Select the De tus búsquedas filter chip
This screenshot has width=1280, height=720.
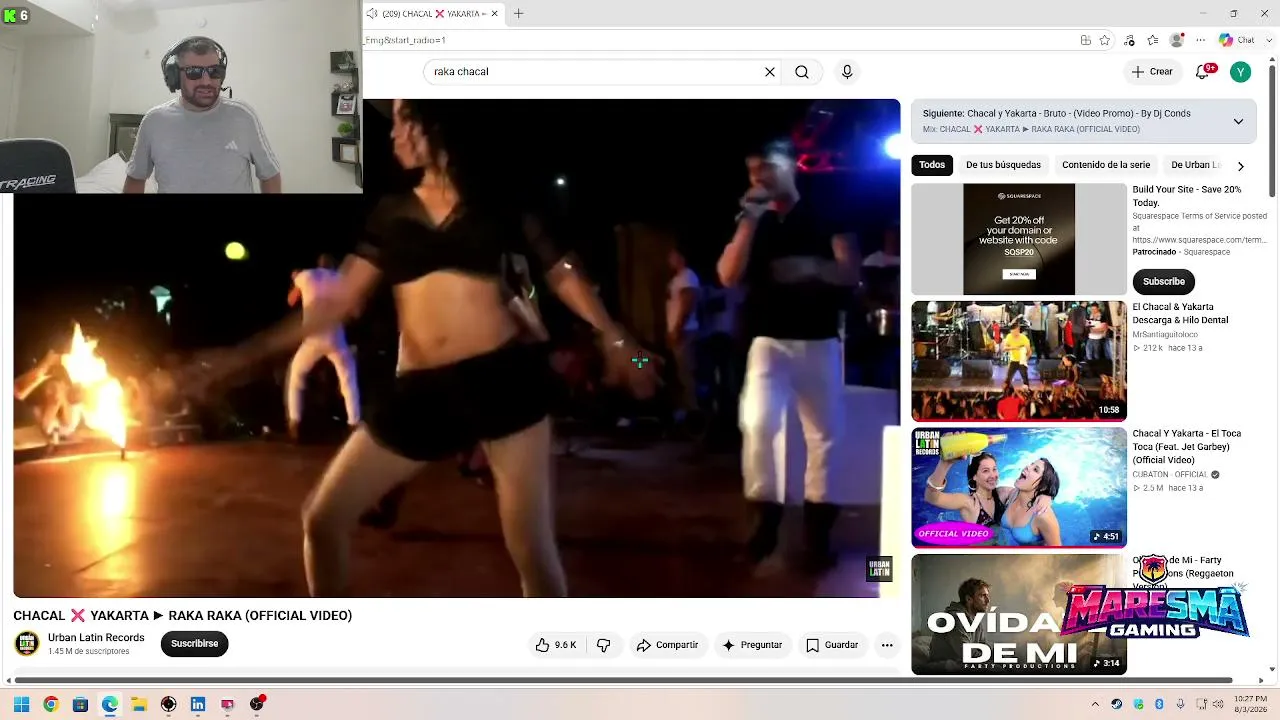coord(1003,165)
